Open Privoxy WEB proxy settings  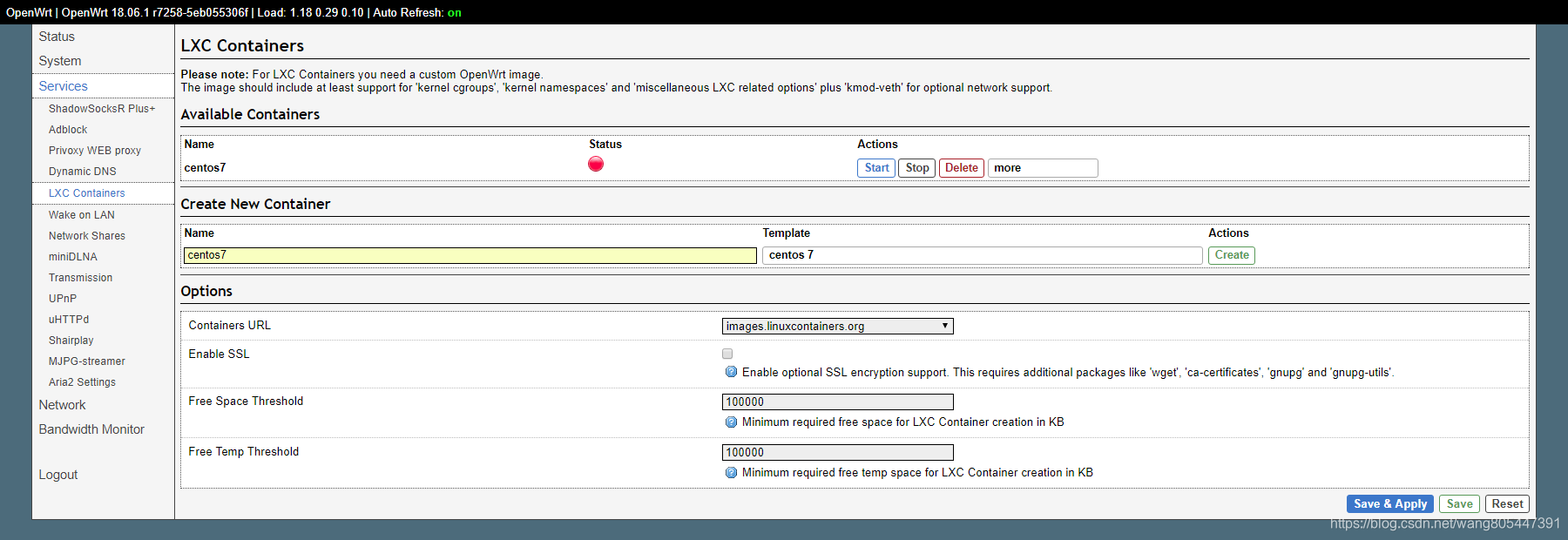tap(95, 151)
